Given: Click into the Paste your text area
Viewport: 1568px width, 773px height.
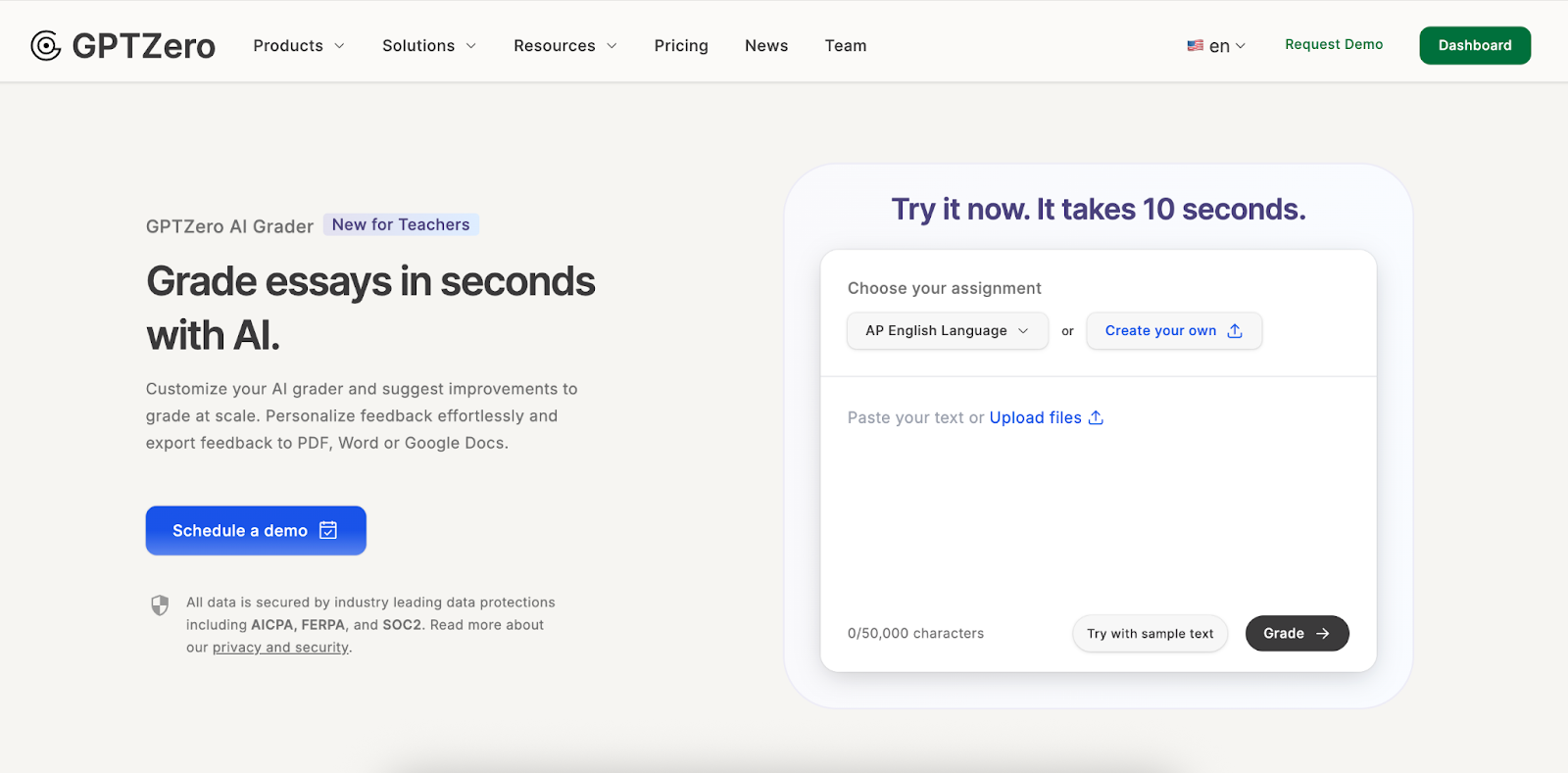Looking at the screenshot, I should coord(1098,509).
